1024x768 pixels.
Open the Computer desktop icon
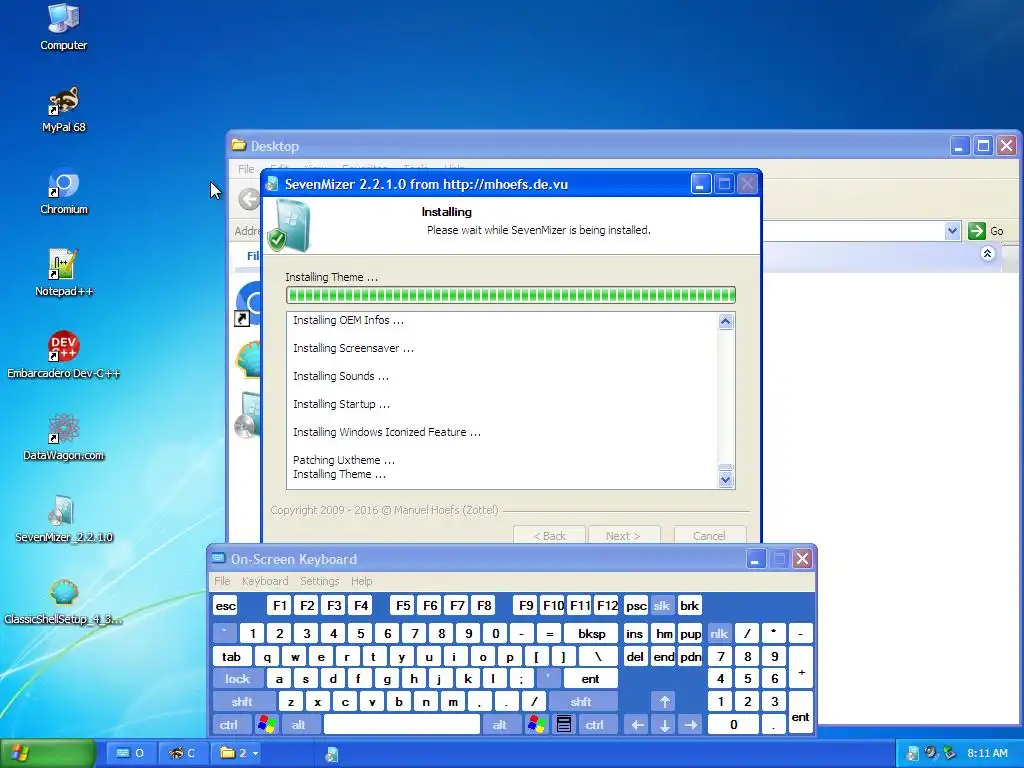coord(63,26)
